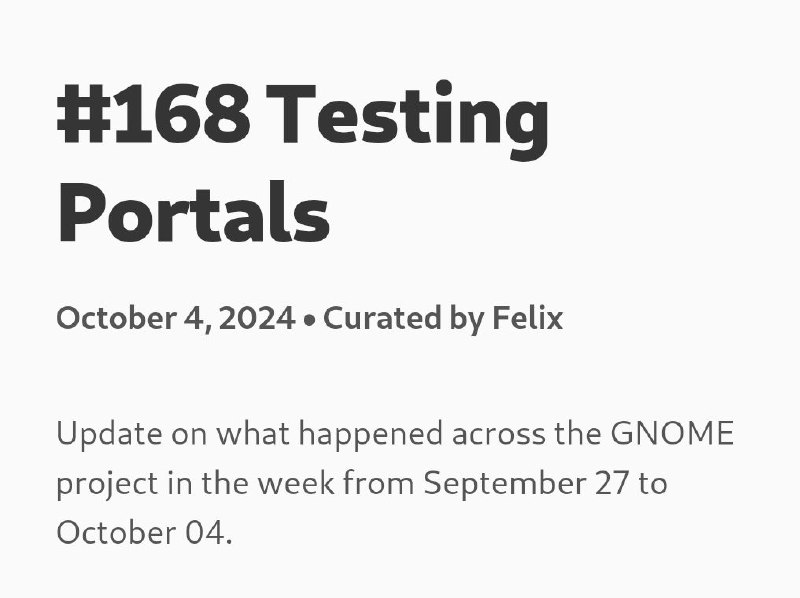The height and width of the screenshot is (598, 800).
Task: Click the bullet separator between date and curator
Action: [309, 320]
